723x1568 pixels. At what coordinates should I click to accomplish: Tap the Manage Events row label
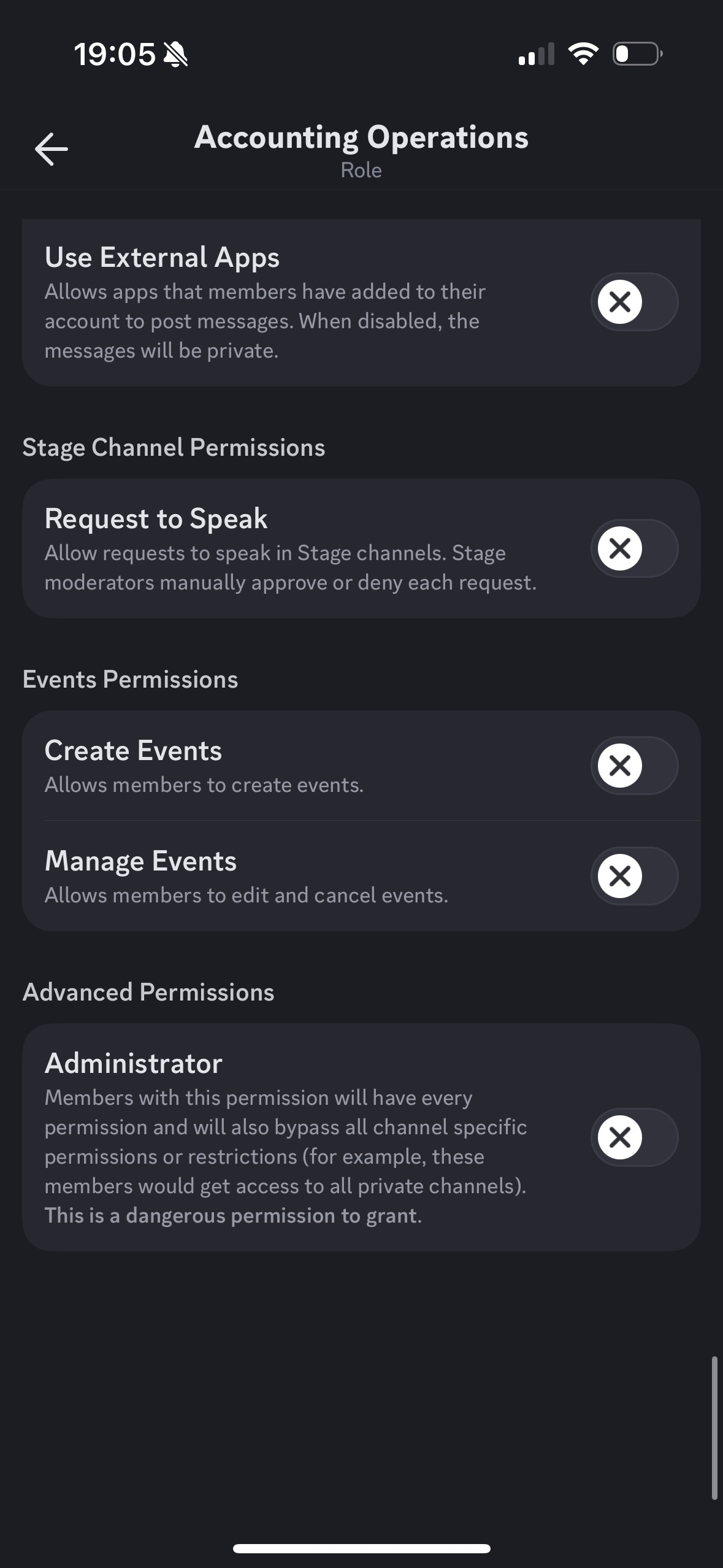pyautogui.click(x=140, y=861)
